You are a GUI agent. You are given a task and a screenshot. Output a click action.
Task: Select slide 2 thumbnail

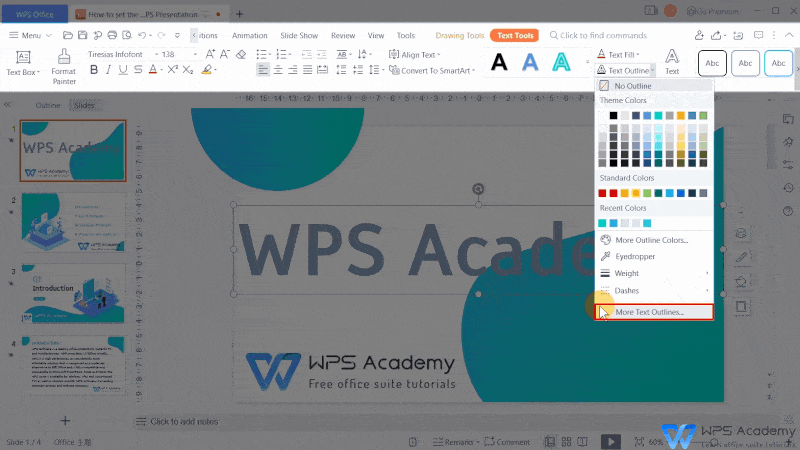(x=73, y=222)
